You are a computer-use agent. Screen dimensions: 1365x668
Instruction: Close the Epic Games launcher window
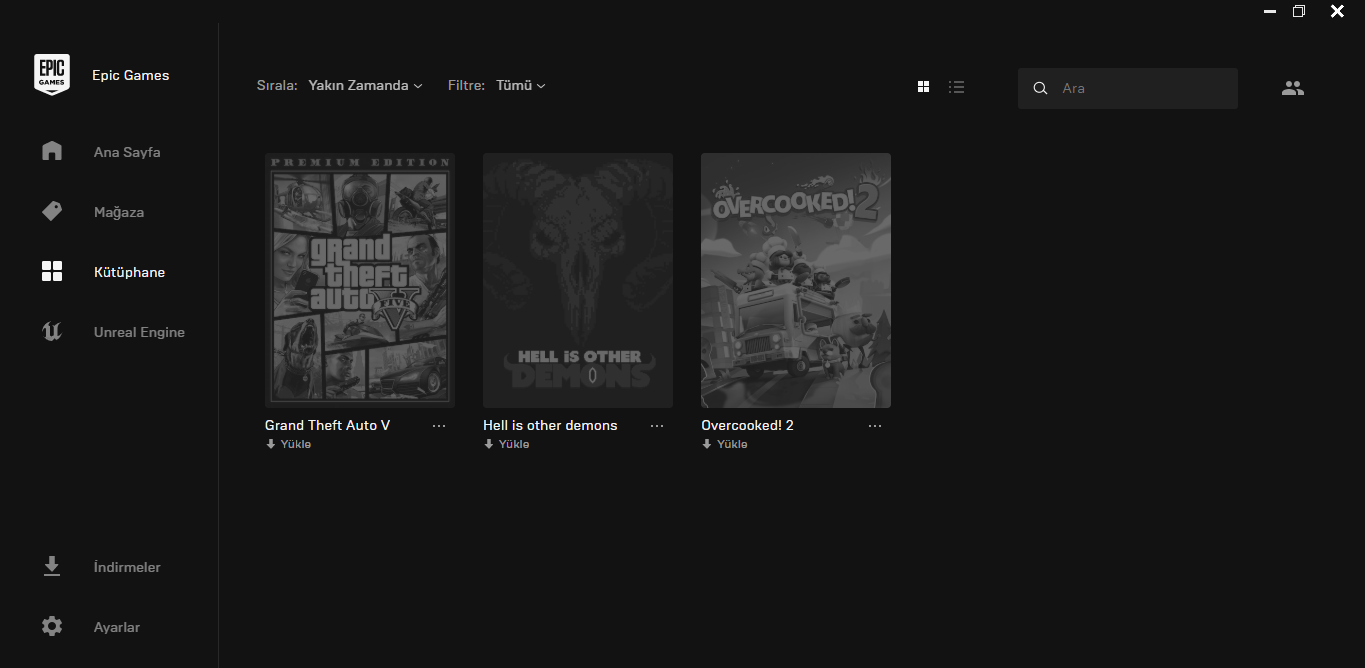point(1337,11)
